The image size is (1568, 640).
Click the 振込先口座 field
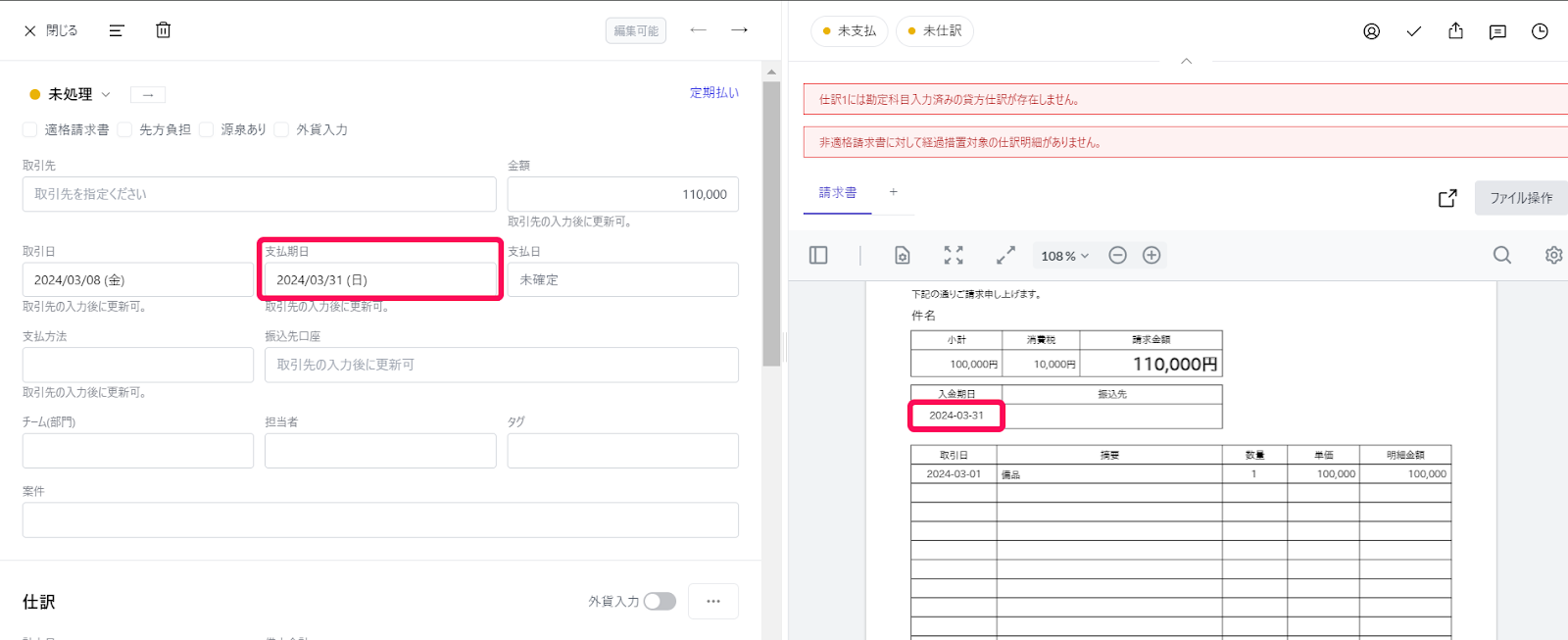[502, 365]
